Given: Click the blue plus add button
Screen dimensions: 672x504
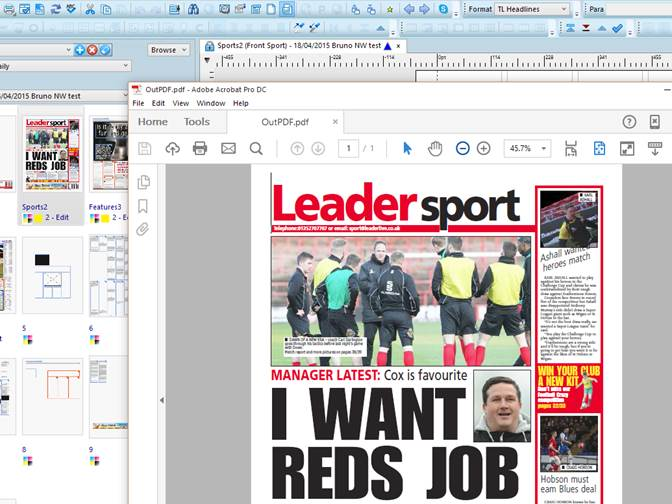Looking at the screenshot, I should 79,50.
